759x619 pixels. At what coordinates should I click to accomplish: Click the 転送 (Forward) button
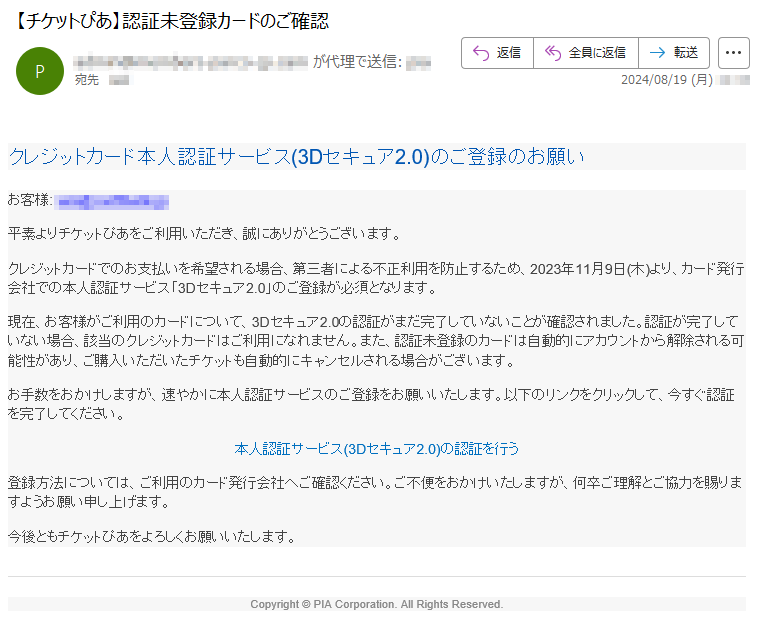point(674,53)
